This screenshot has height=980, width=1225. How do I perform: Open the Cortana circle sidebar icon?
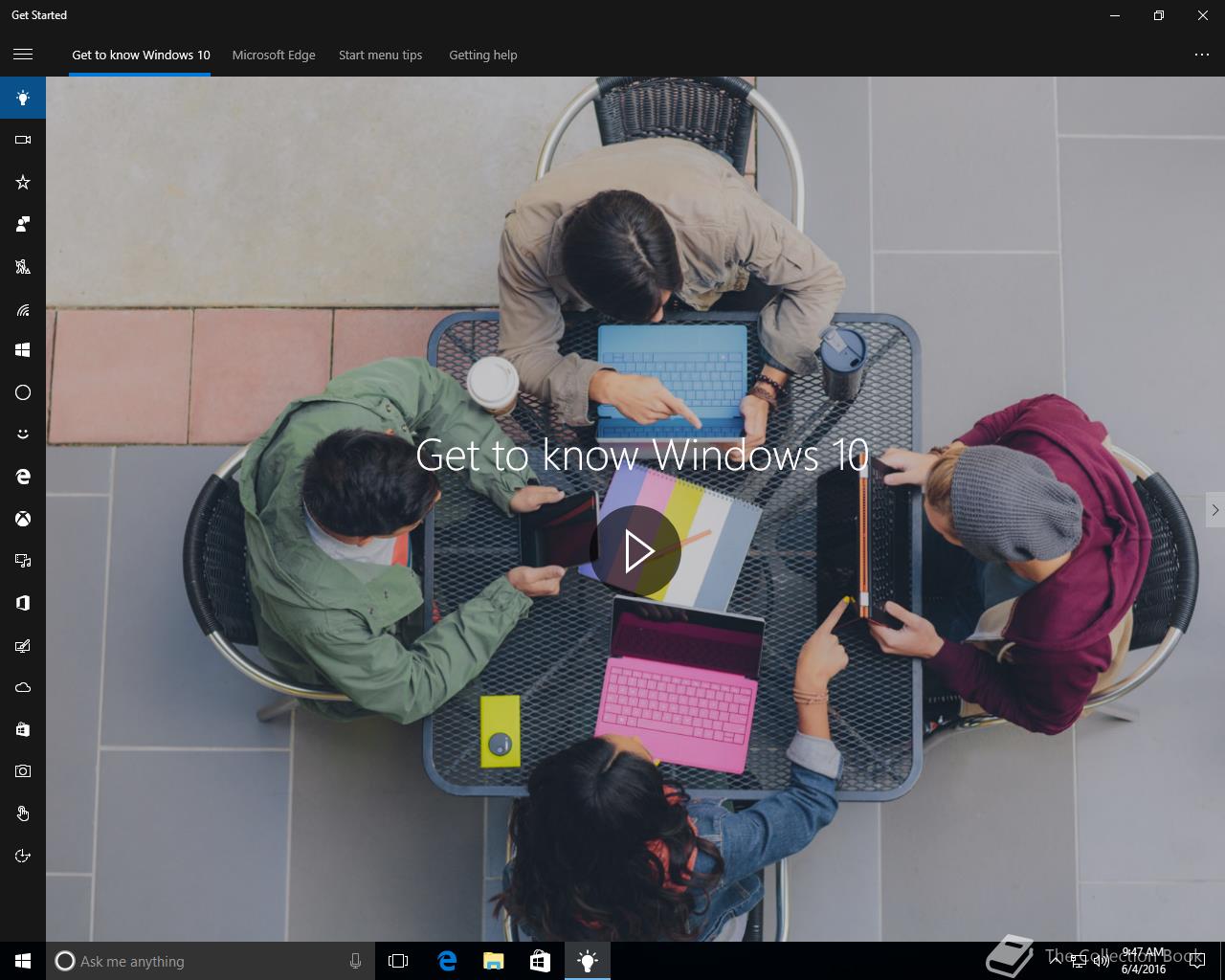[x=23, y=392]
